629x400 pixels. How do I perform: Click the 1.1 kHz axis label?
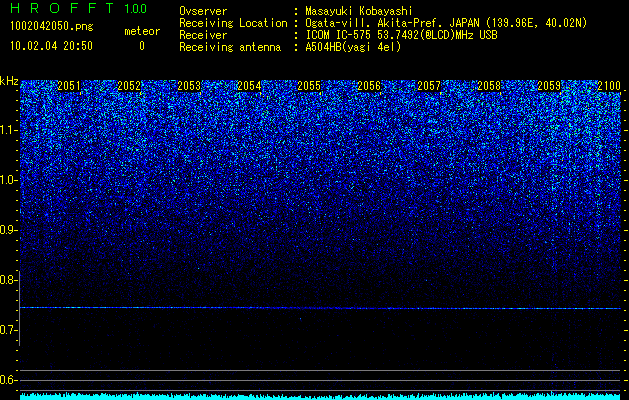tap(9, 130)
